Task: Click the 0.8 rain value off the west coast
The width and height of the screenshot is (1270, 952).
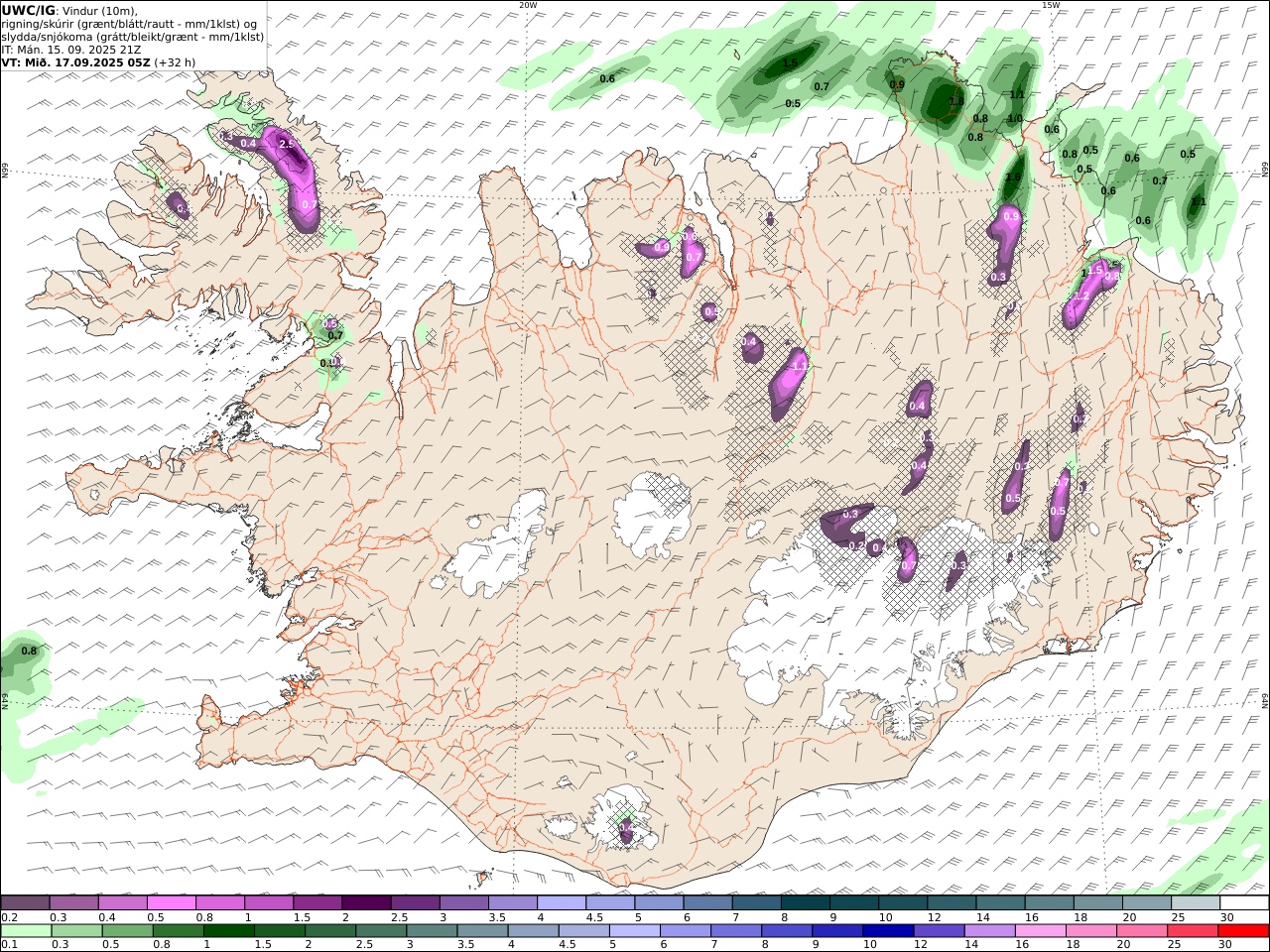Action: click(x=29, y=652)
